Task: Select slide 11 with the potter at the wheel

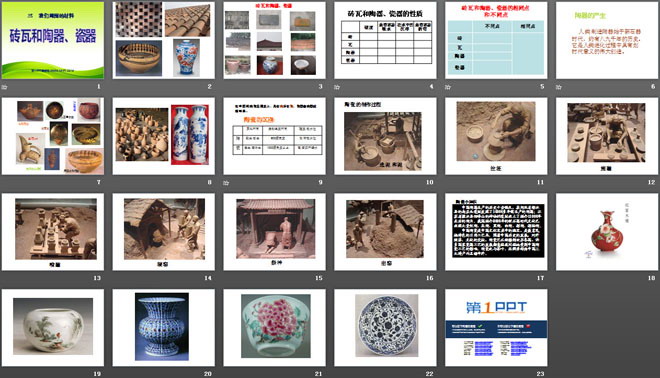Action: [x=496, y=136]
